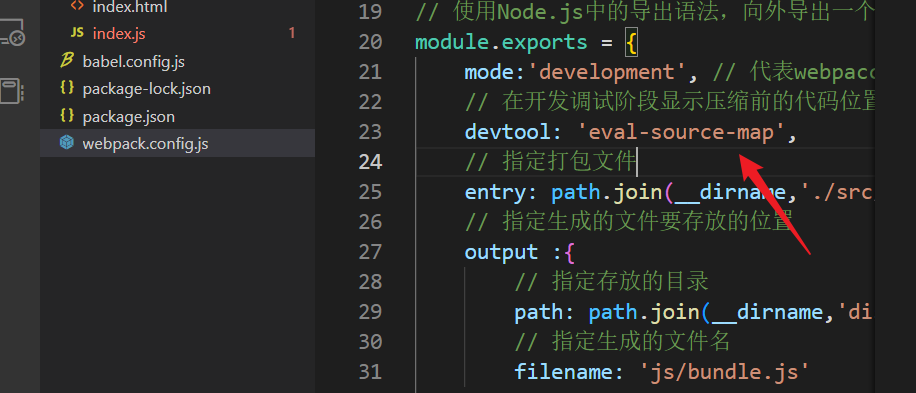Click the 'development' mode value

[x=608, y=72]
